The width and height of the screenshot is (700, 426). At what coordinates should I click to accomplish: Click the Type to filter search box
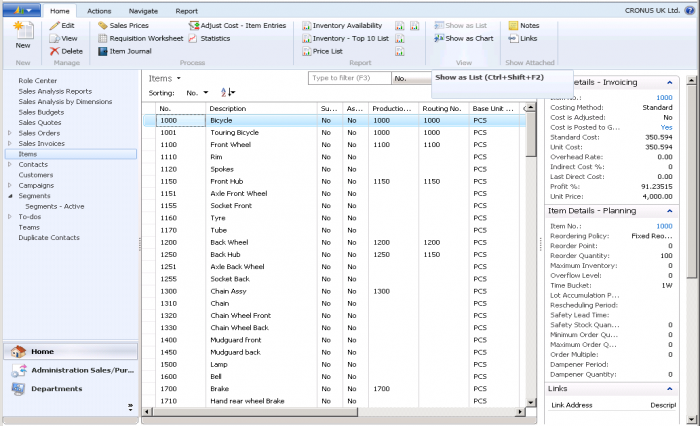[x=348, y=77]
